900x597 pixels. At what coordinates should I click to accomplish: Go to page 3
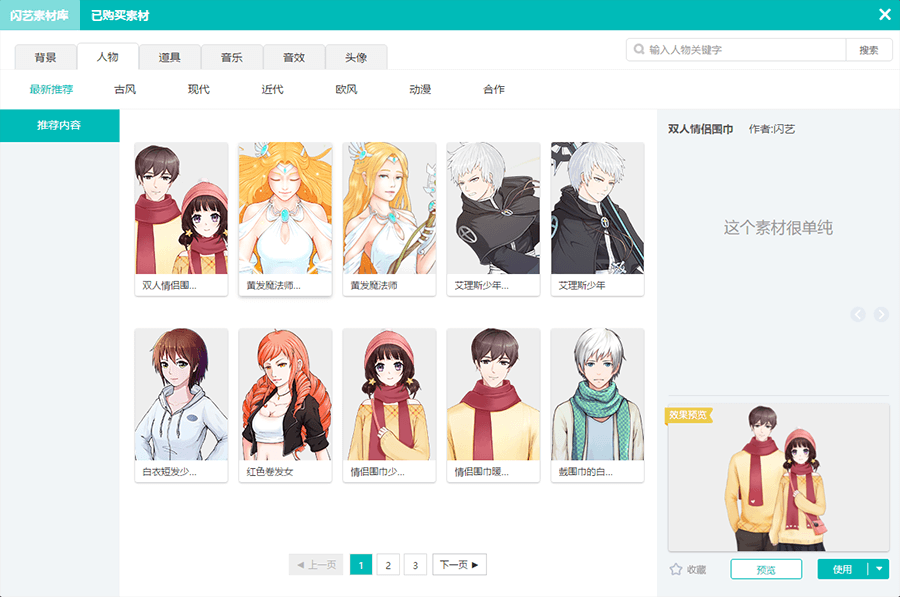tap(415, 564)
